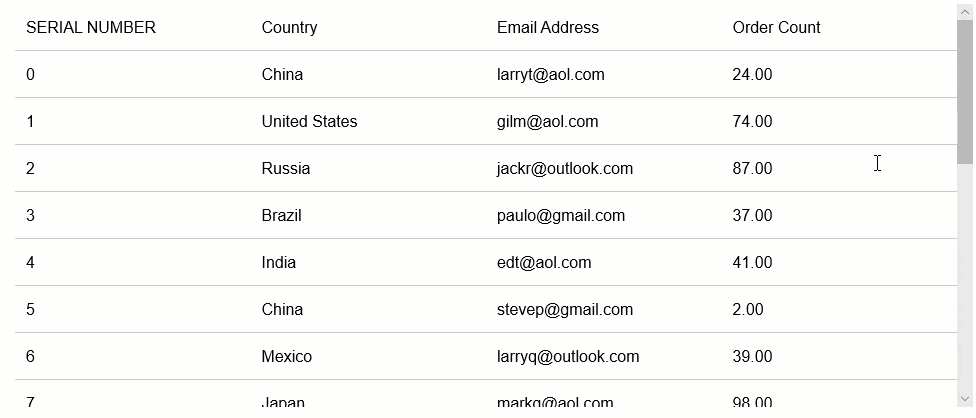Select the Email Address column header
Screen dimensions: 976x418
[548, 28]
